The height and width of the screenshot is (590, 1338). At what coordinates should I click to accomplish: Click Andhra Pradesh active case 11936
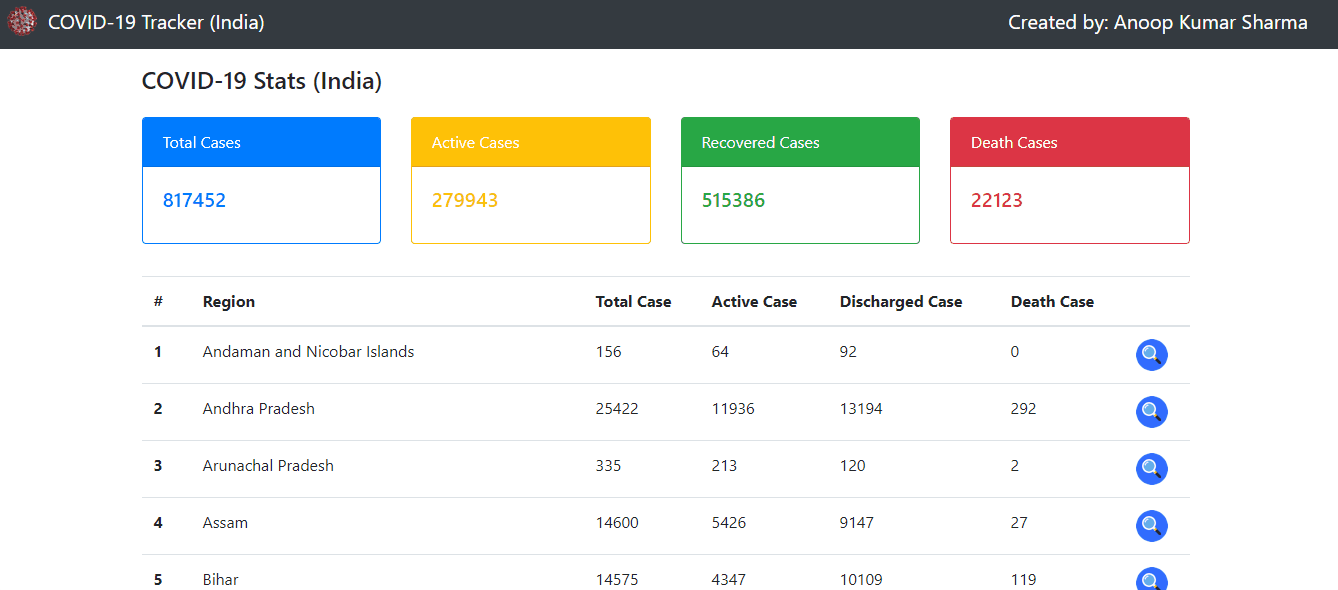tap(733, 409)
